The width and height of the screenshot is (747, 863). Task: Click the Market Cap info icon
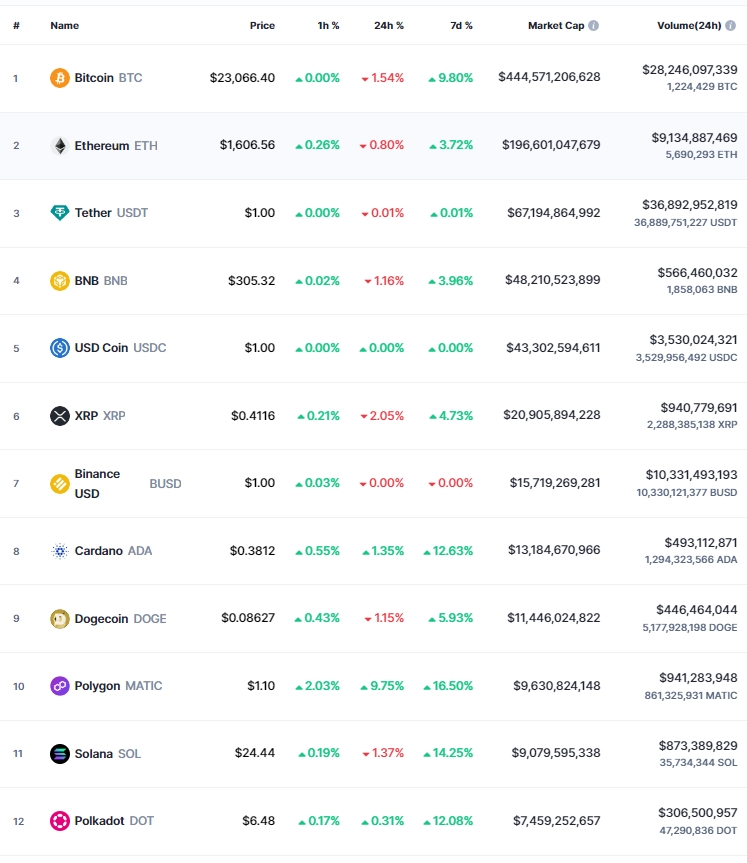tap(593, 25)
